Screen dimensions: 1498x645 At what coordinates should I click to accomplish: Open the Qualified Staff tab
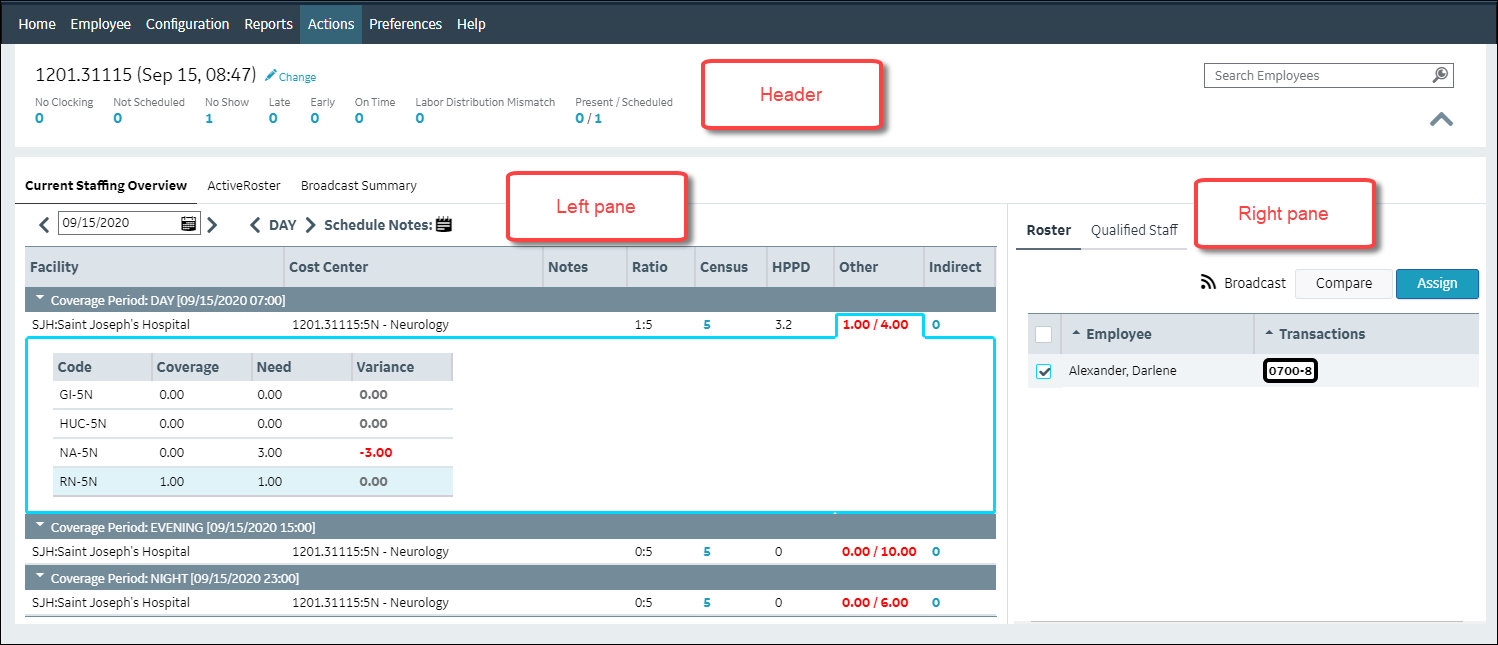[x=1134, y=230]
